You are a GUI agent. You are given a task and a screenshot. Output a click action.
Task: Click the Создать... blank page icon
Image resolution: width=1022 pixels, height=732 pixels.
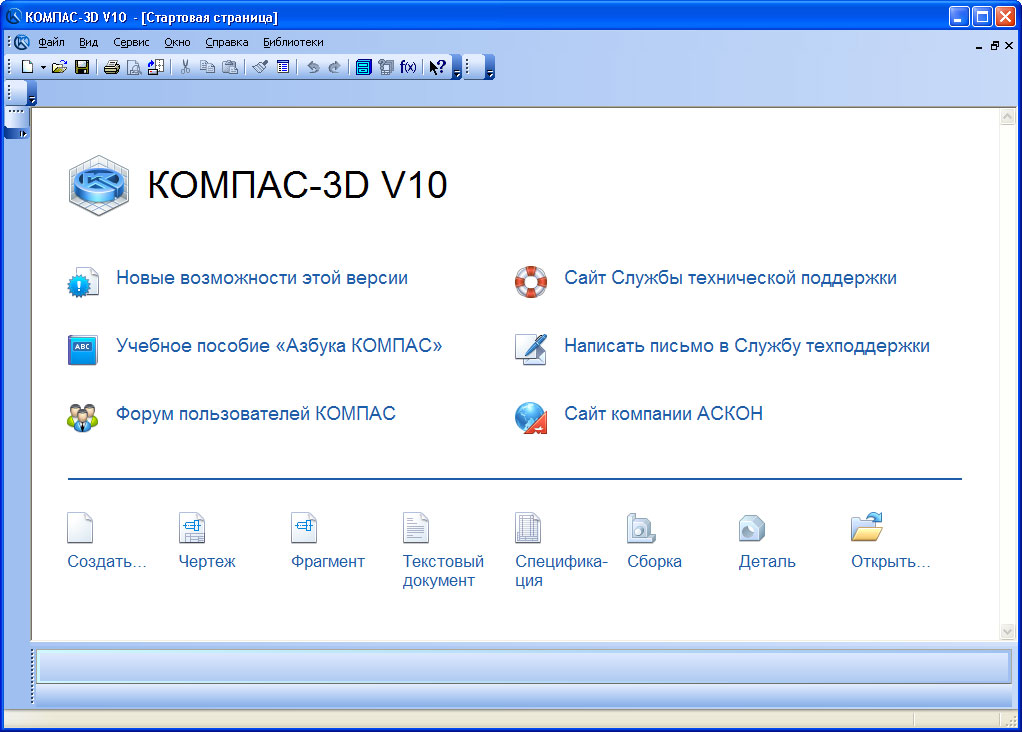(80, 528)
